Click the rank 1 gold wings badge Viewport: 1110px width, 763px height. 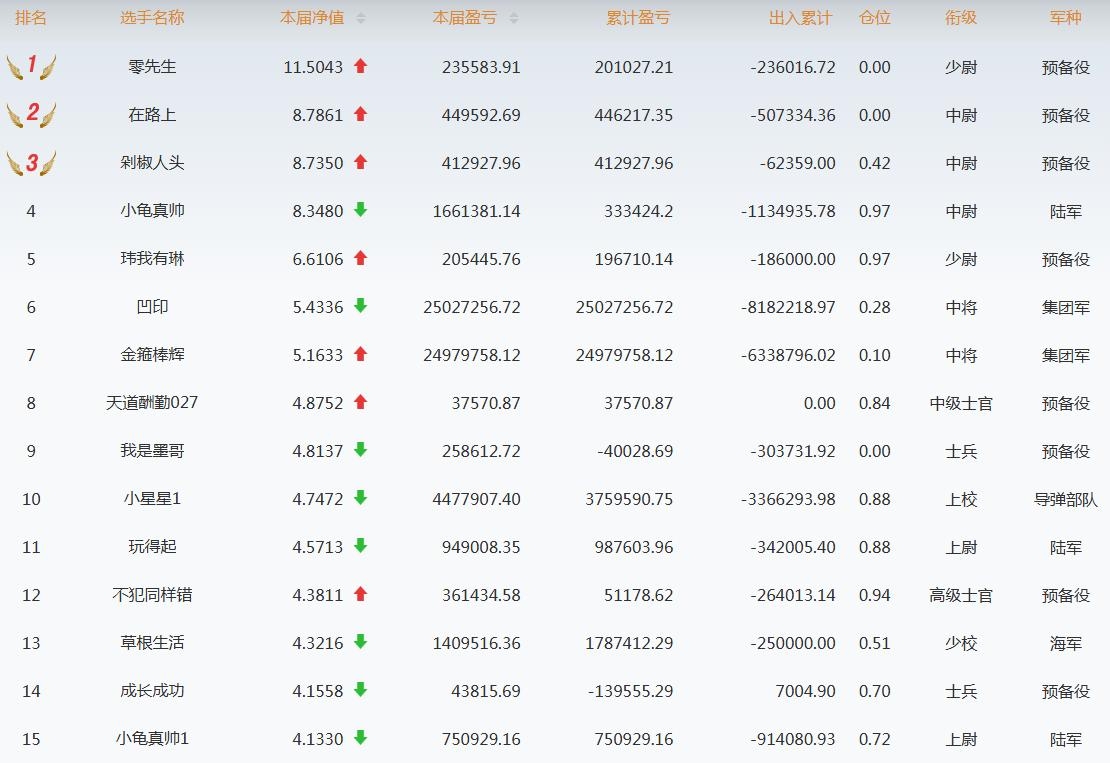(31, 67)
